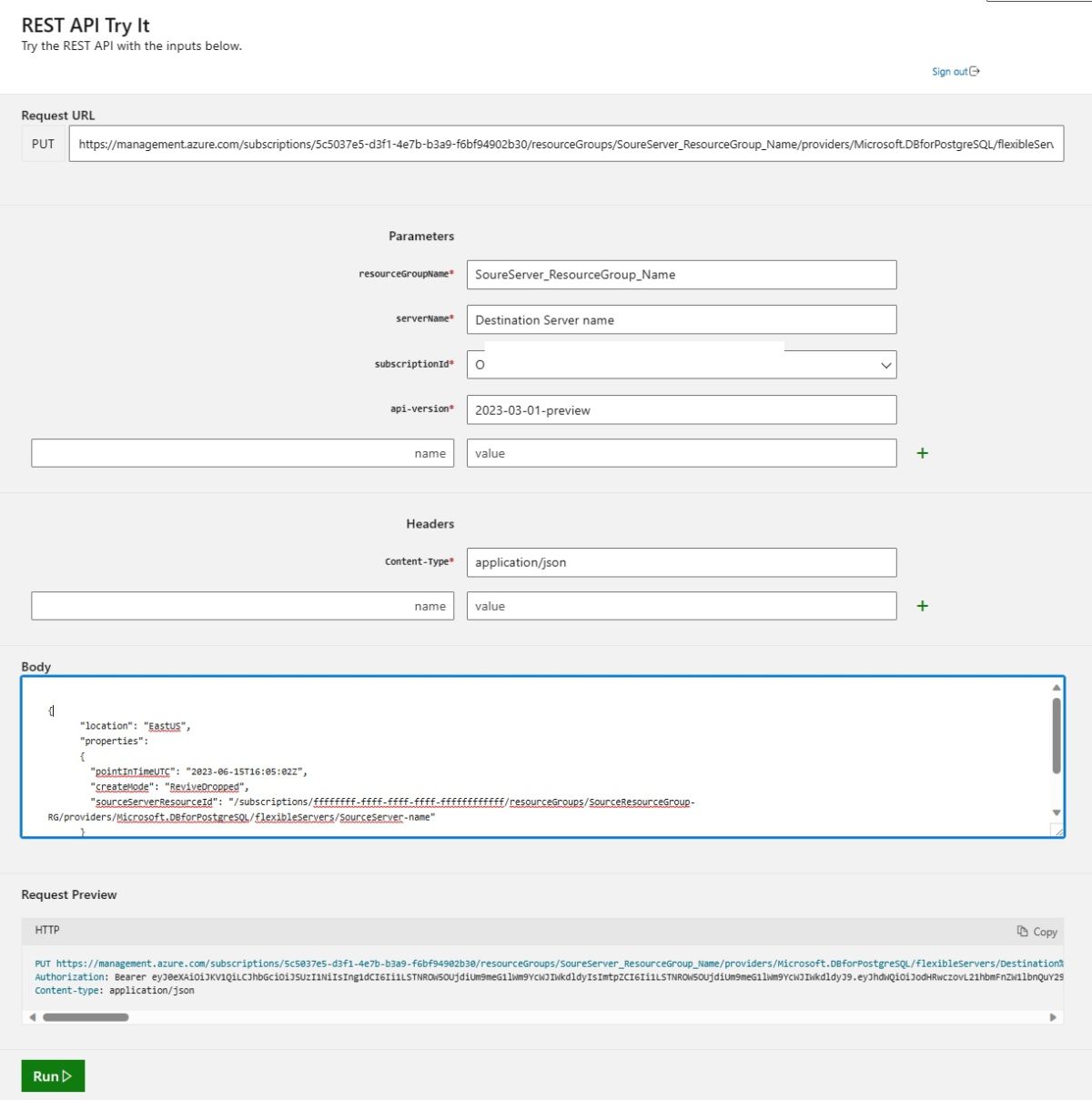Click the parameter value input field
Screen dimensions: 1092x1100
point(682,453)
